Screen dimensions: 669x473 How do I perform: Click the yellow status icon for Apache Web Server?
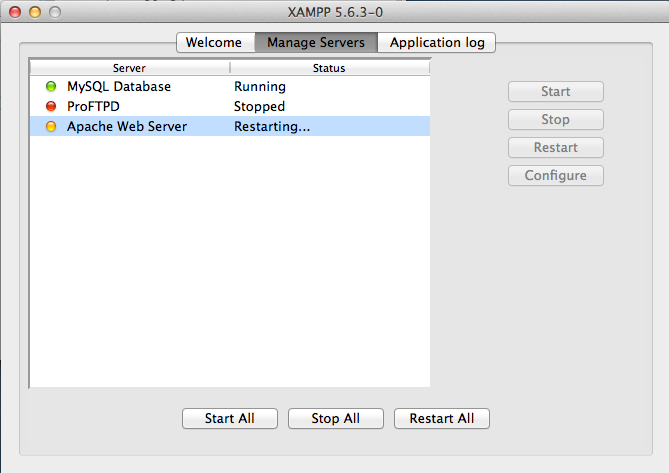pos(51,127)
